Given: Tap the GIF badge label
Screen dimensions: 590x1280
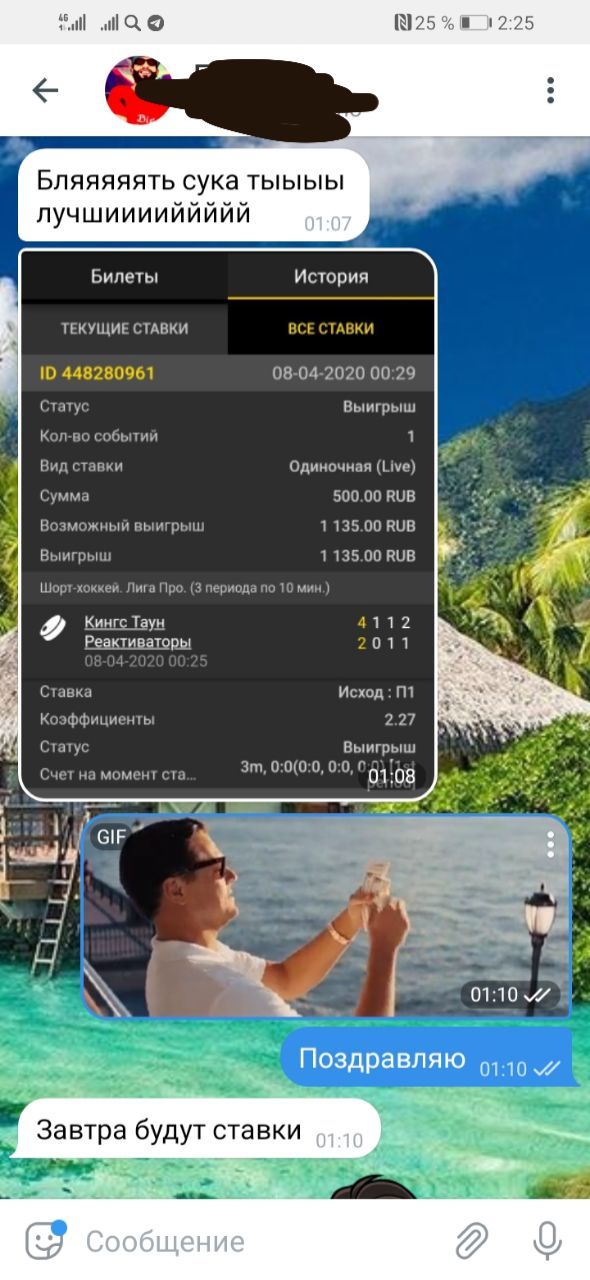Looking at the screenshot, I should [111, 837].
